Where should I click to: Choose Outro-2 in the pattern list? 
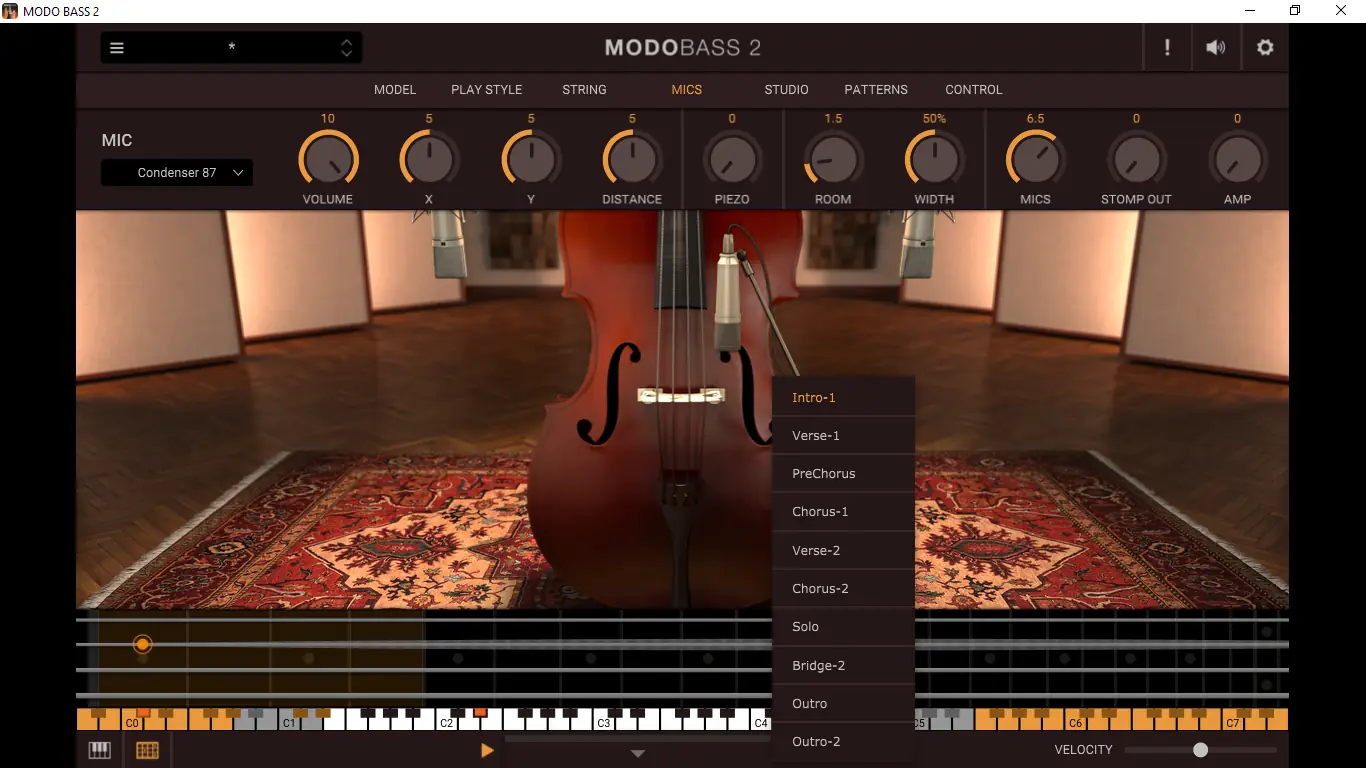point(844,742)
